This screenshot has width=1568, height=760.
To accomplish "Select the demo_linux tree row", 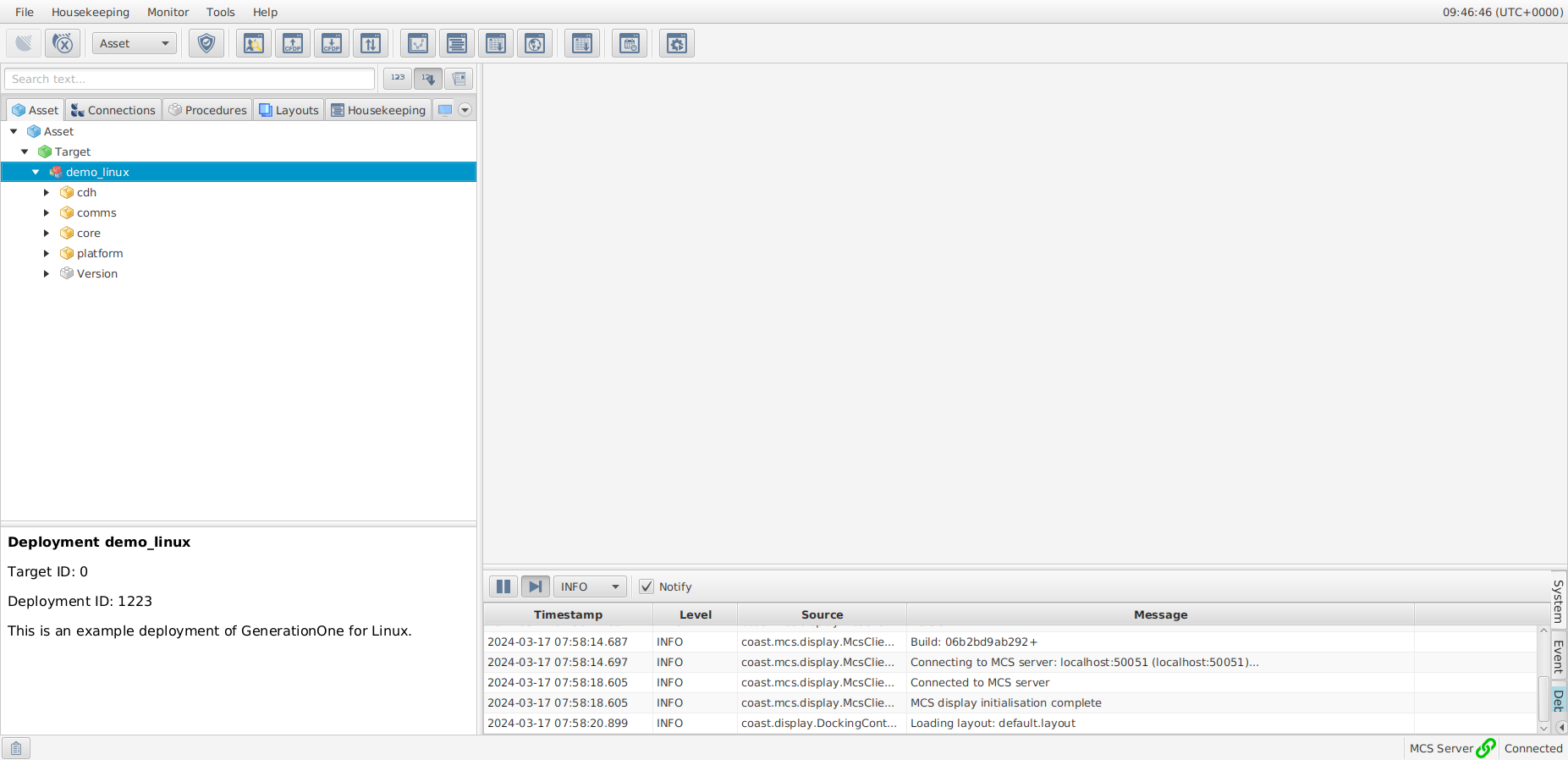I will tap(239, 172).
